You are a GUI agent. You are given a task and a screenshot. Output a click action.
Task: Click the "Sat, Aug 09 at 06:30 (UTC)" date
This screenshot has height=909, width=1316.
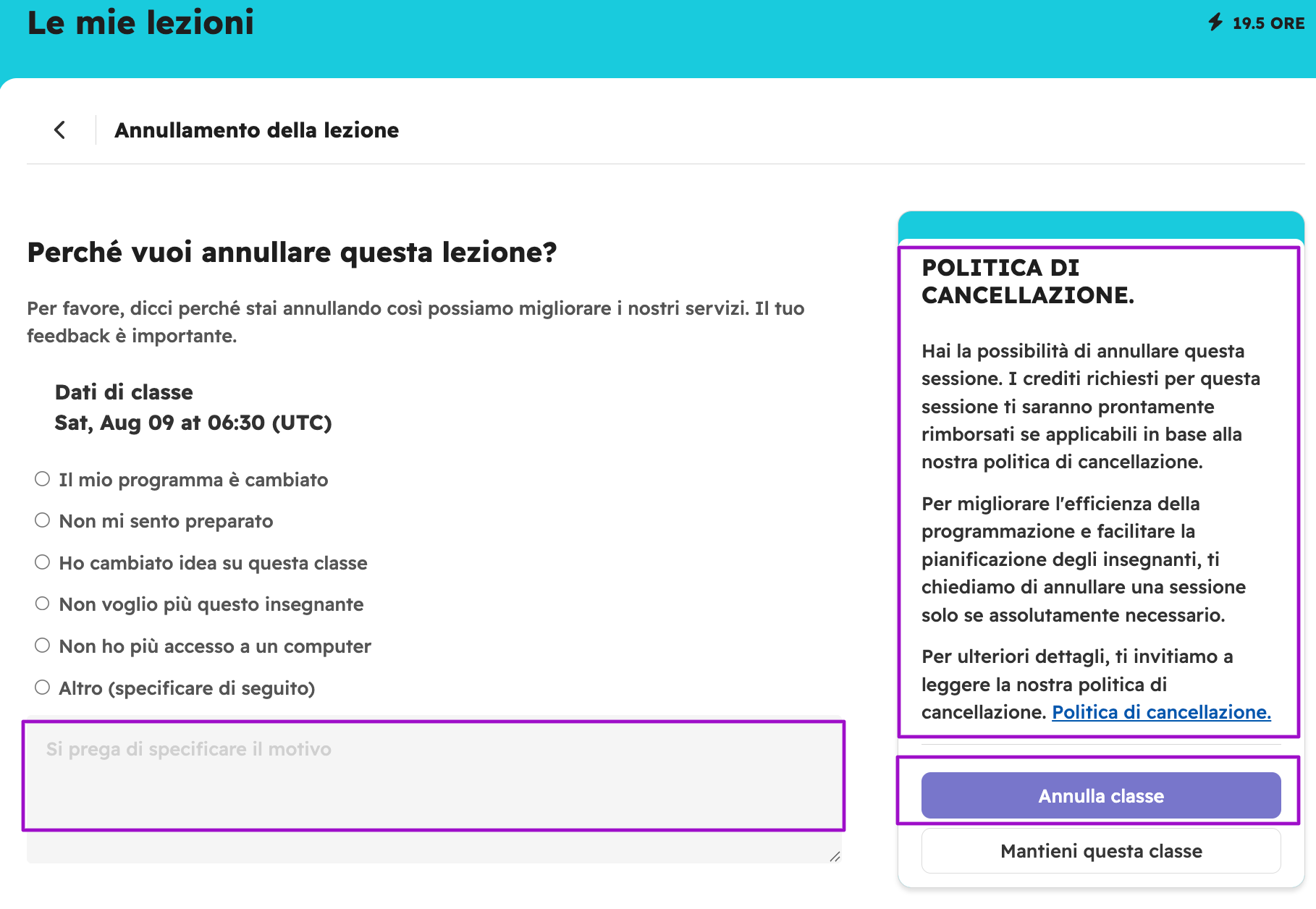(193, 423)
